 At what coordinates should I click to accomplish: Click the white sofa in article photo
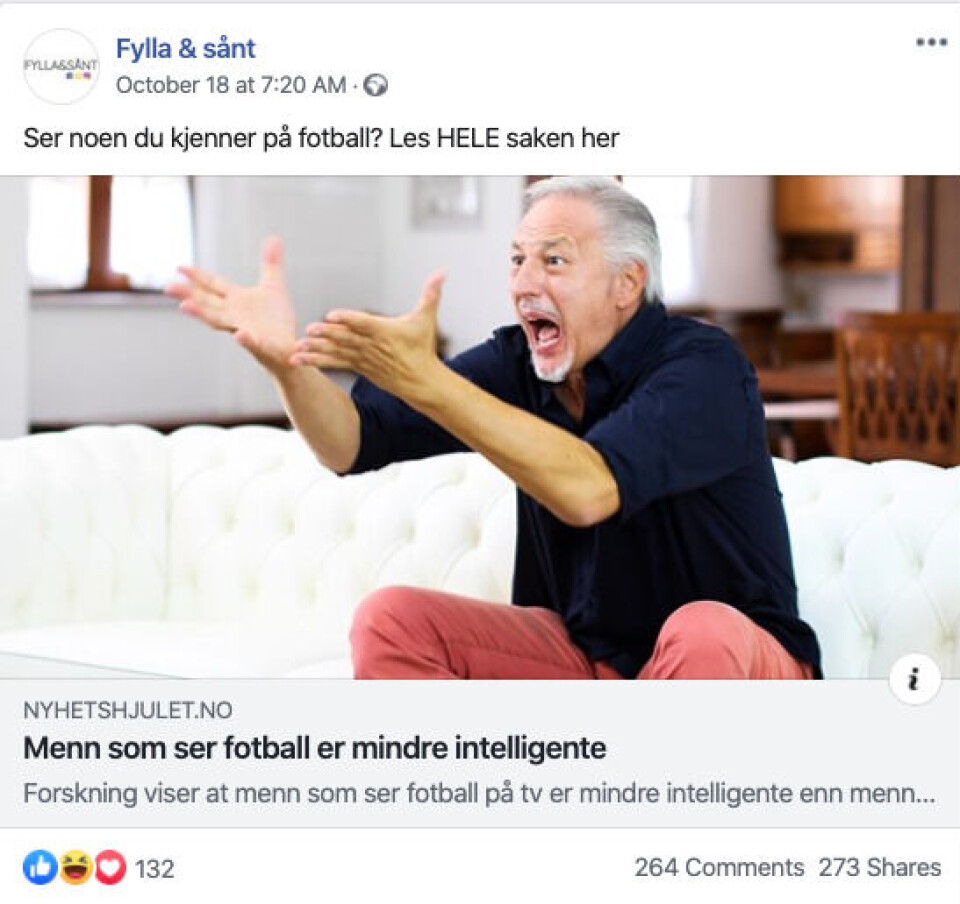[184, 539]
